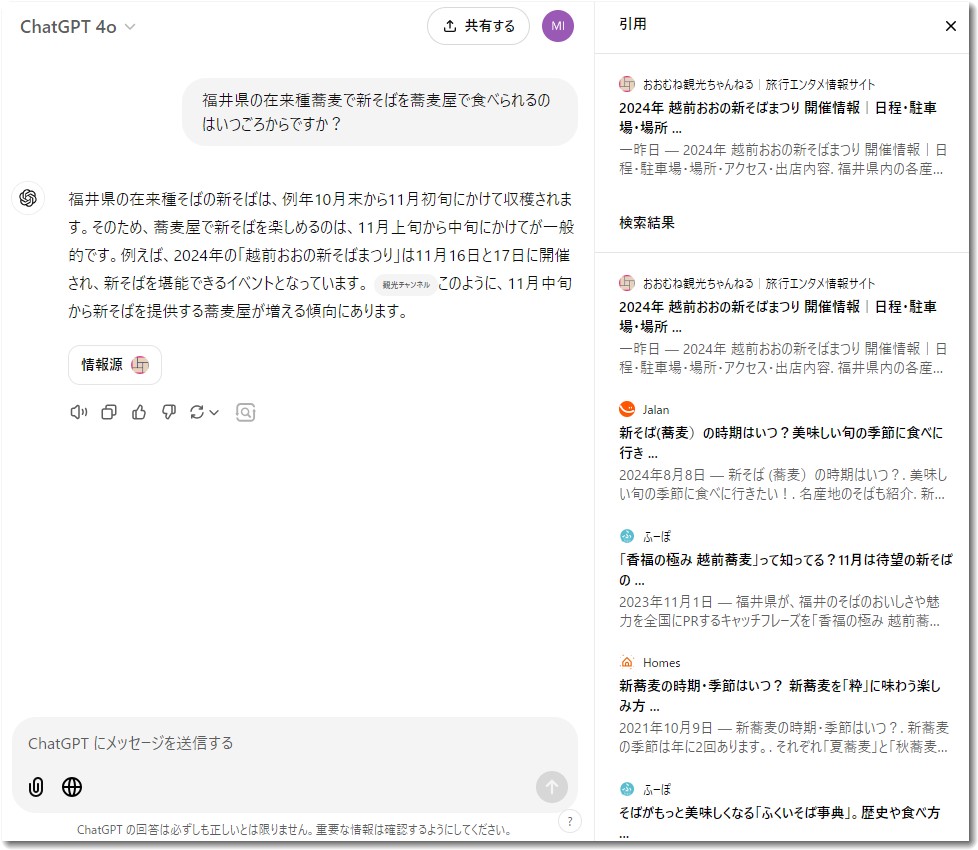This screenshot has width=978, height=850.
Task: Click the snippet 2021年10月9日 — 新蕎麦の時期
Action: pos(783,737)
